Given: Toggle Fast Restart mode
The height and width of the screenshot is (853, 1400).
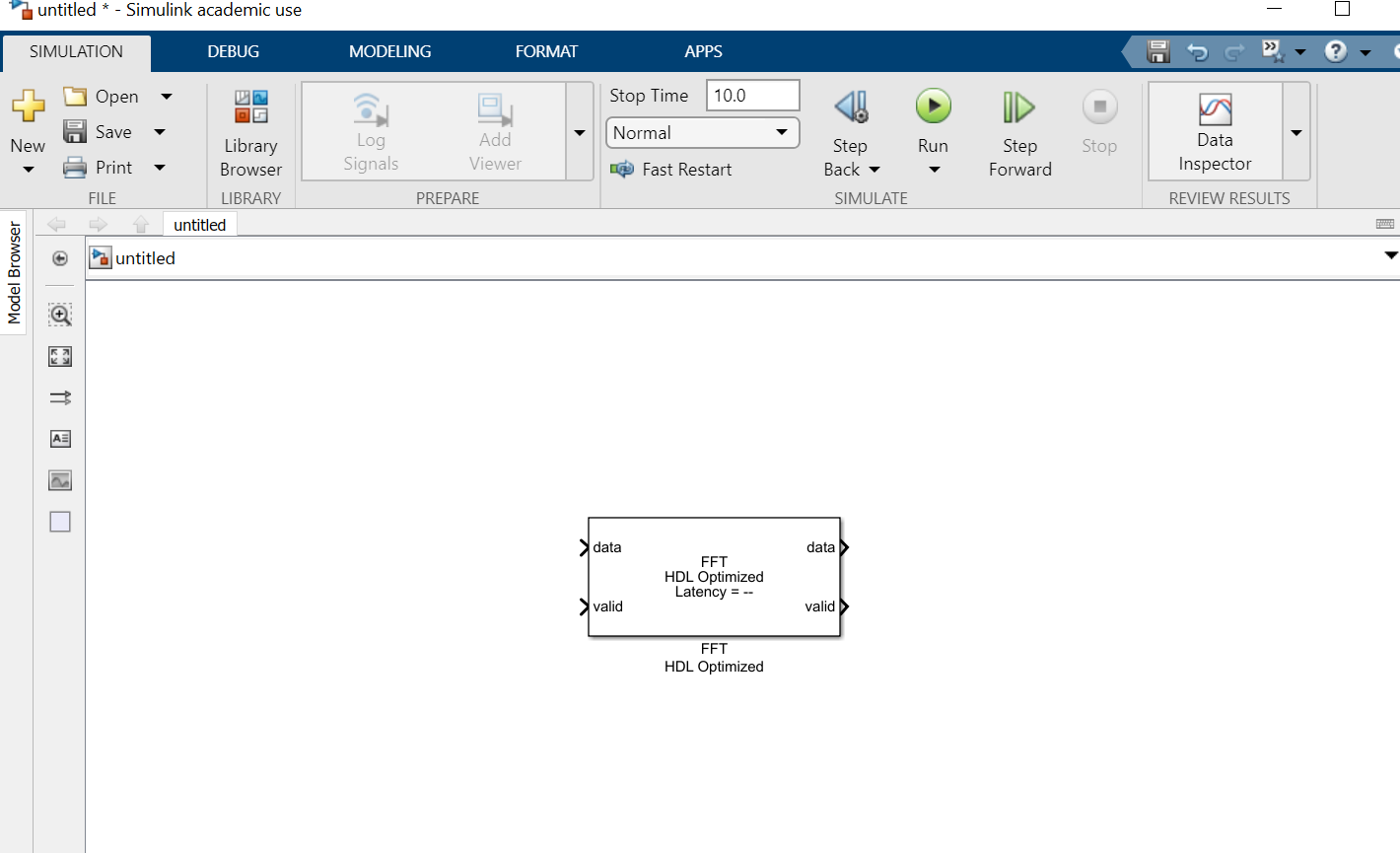Looking at the screenshot, I should (x=671, y=170).
